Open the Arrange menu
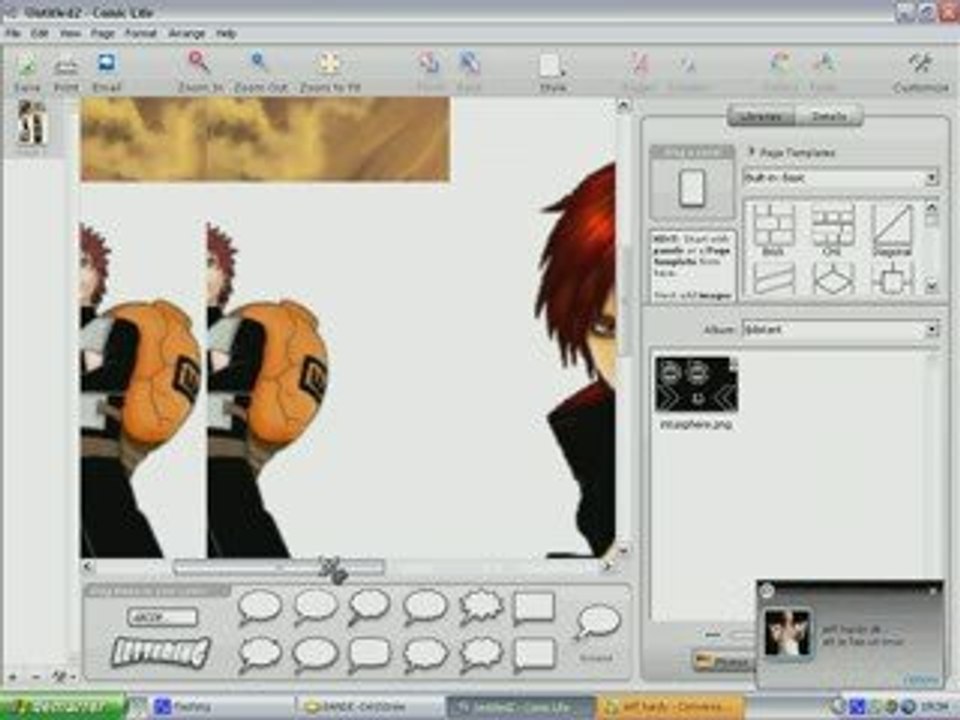 tap(186, 33)
